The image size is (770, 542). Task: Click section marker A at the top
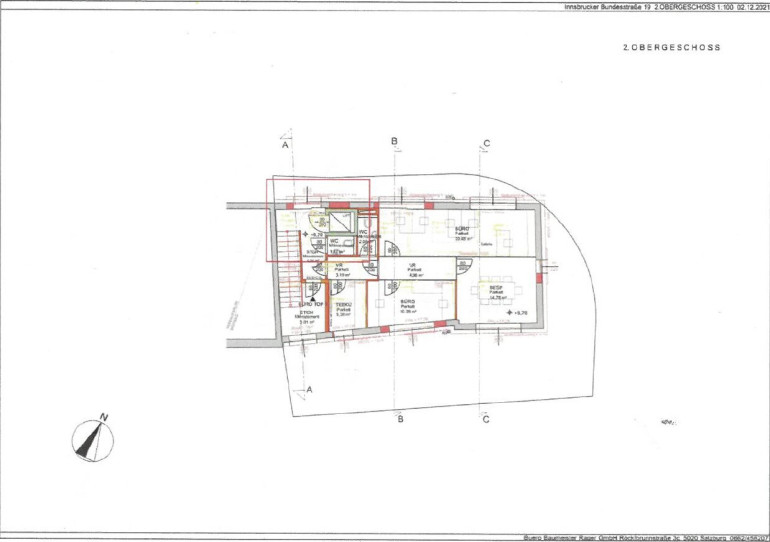click(x=285, y=145)
